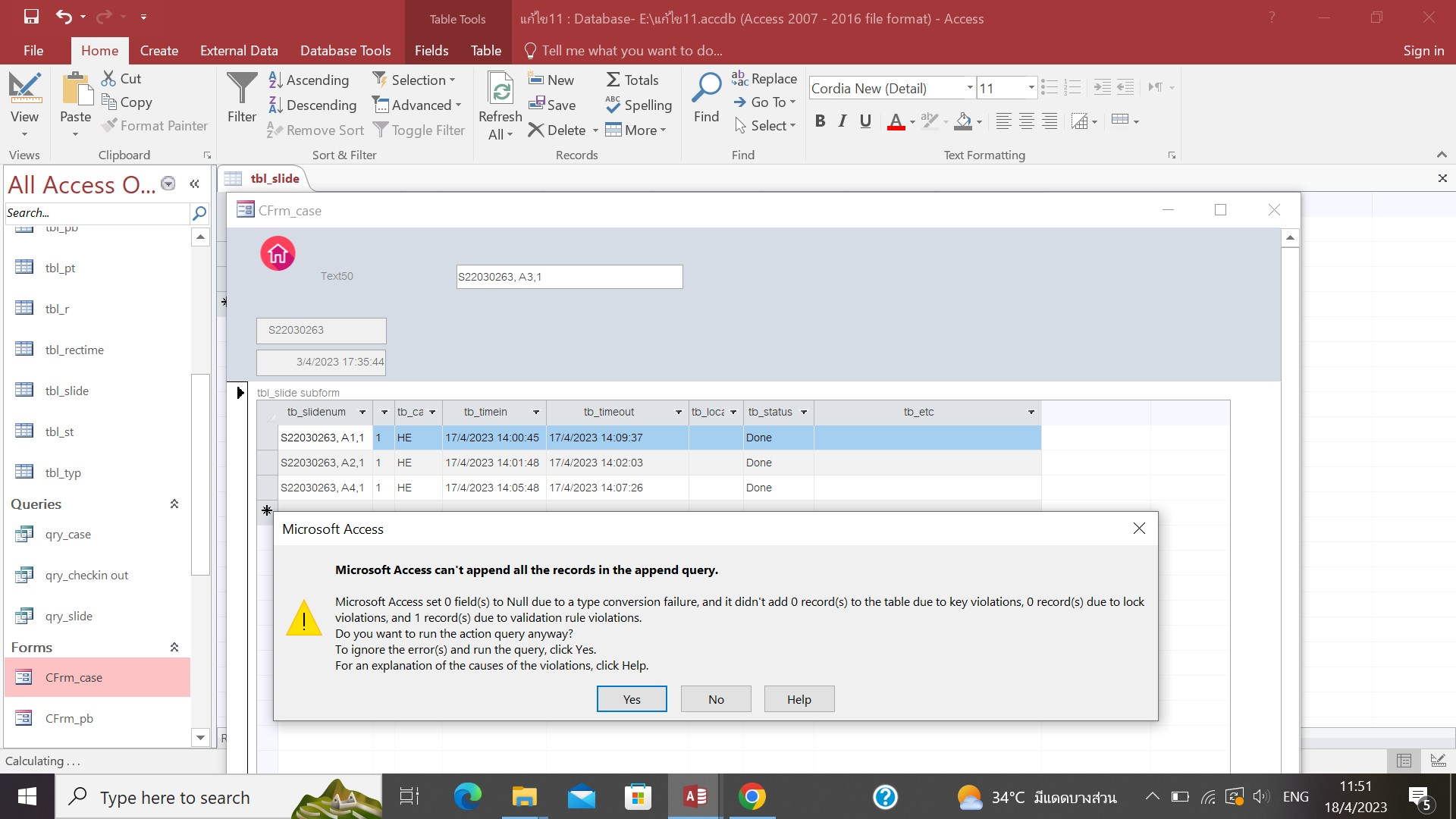
Task: Click the Text50 field showing S22030263, A3,1
Action: pos(570,277)
